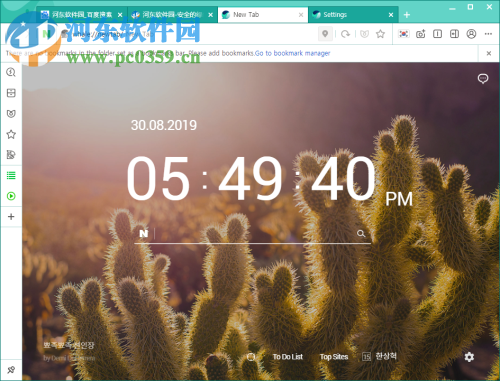Click the Naver N logo in search bar
The height and width of the screenshot is (381, 500).
pyautogui.click(x=144, y=233)
